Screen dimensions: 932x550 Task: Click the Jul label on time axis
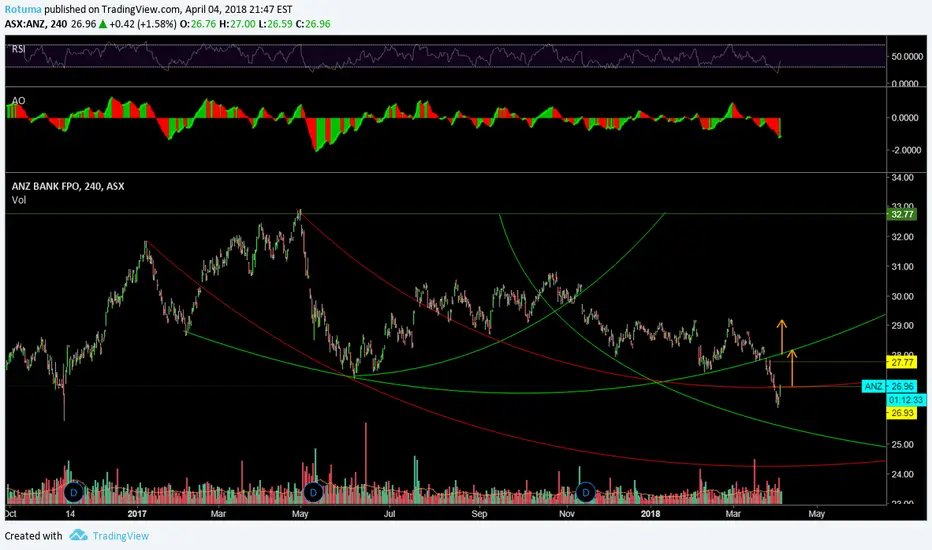[389, 514]
